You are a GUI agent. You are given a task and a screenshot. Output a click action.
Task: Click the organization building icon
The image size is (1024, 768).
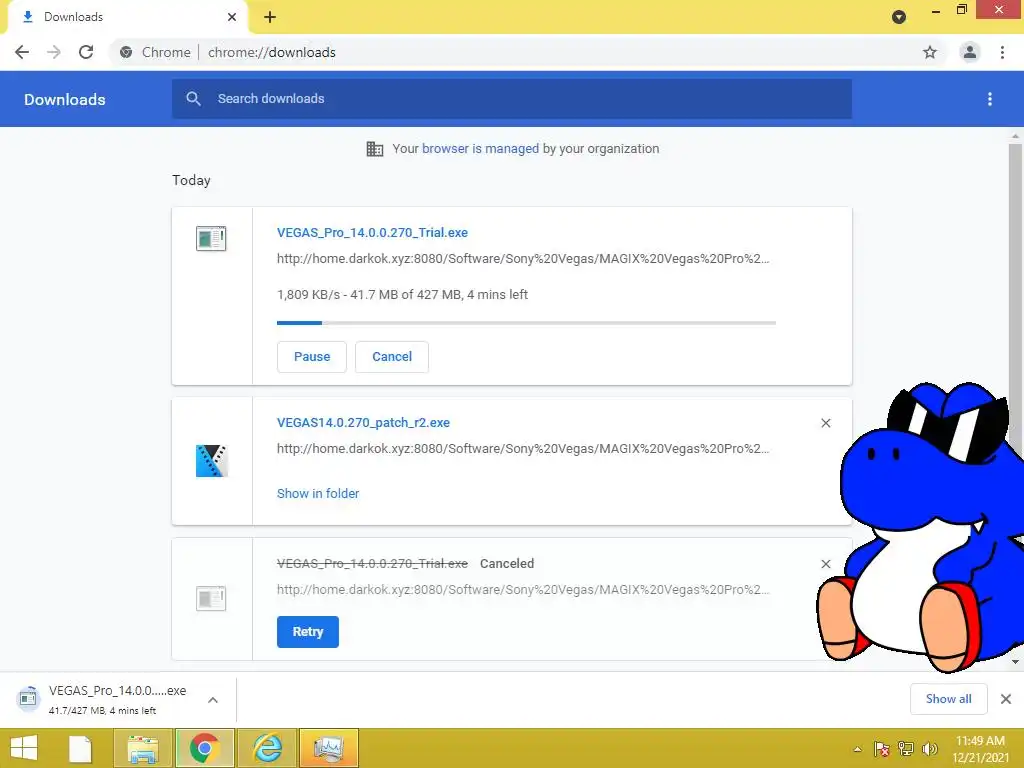[x=375, y=149]
